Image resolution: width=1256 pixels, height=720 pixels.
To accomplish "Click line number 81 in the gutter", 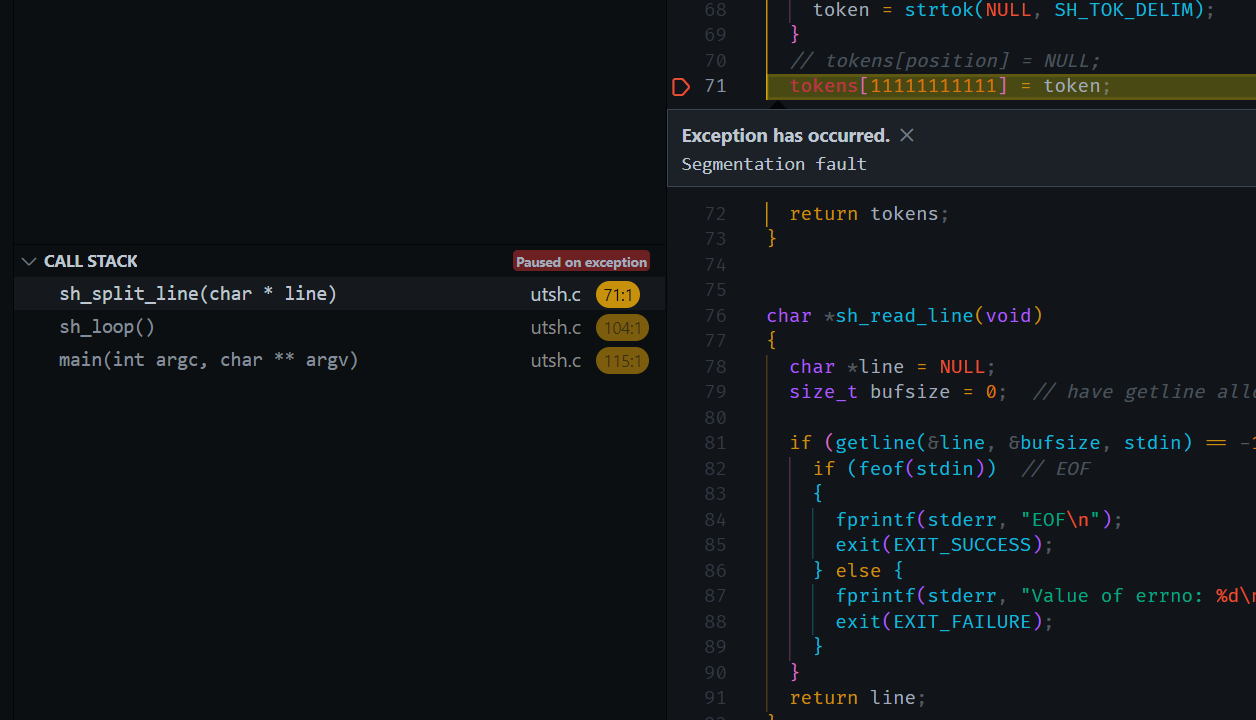I will [x=715, y=443].
